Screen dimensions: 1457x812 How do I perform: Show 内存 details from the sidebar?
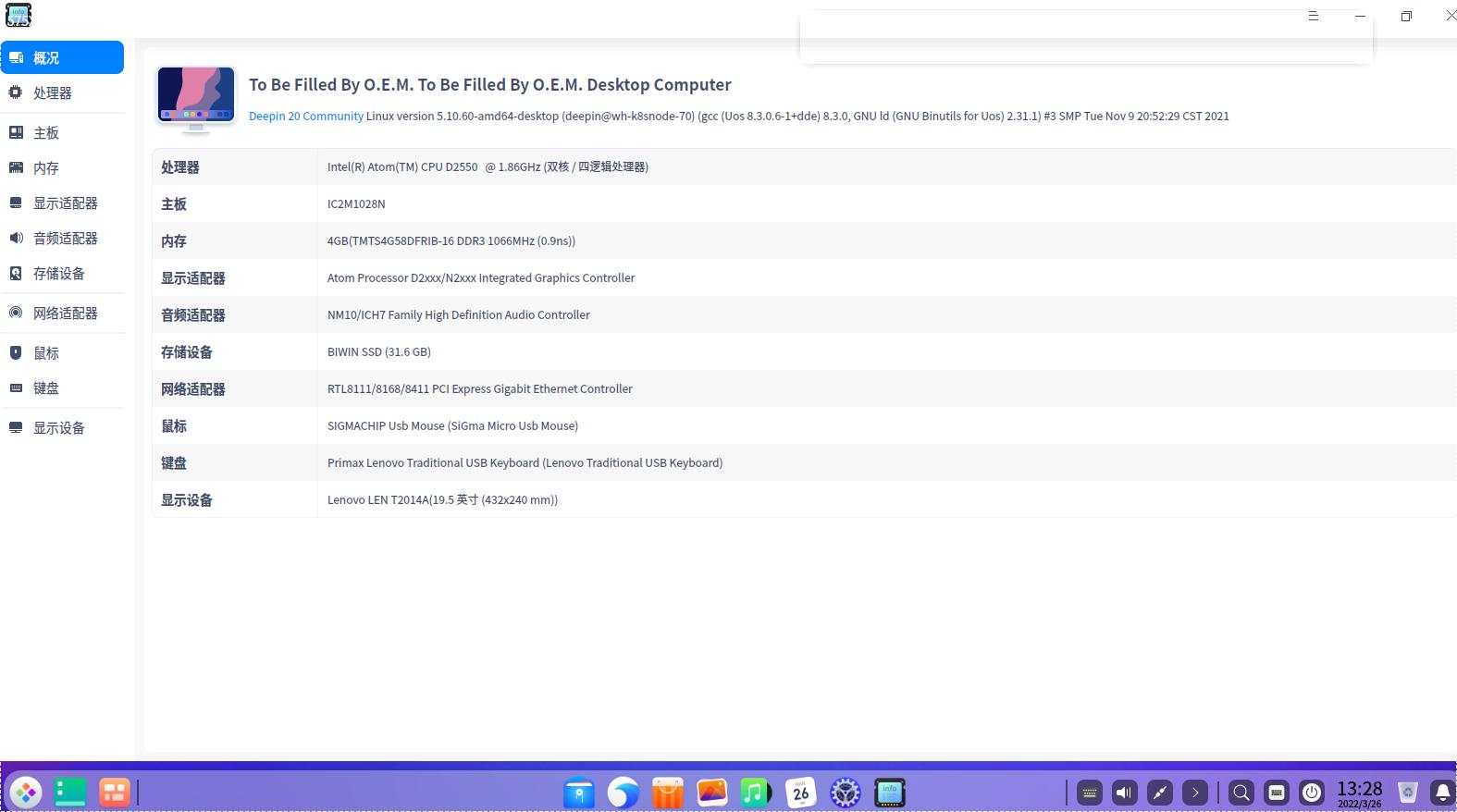tap(62, 167)
